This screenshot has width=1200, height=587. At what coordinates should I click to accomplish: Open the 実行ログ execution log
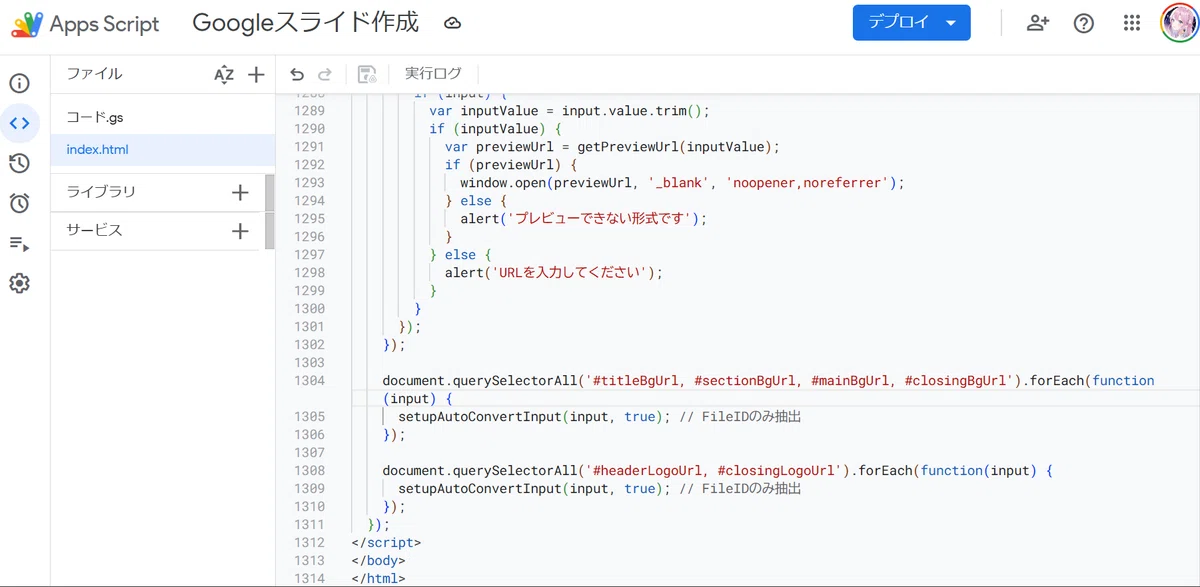[x=433, y=73]
